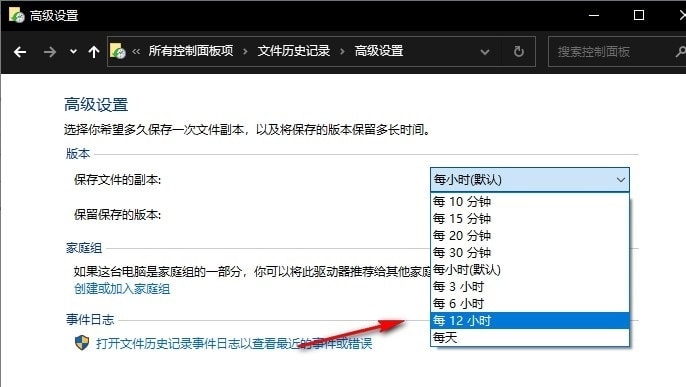Viewport: 686px width, 387px height.
Task: Click the 事件日志 section header
Action: (90, 320)
